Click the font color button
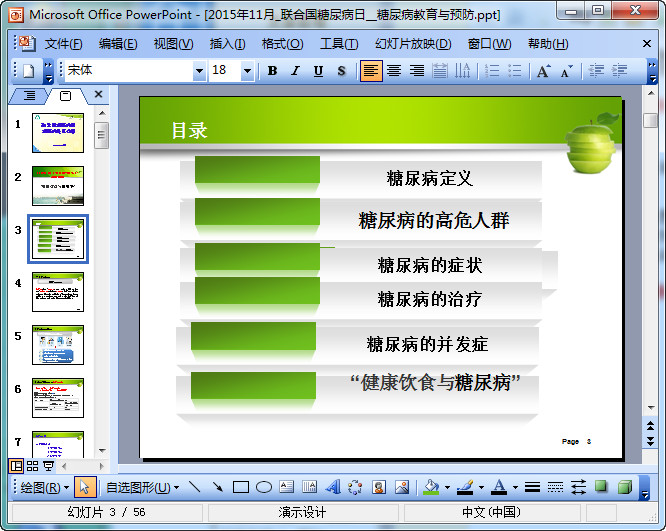Viewport: 666px width, 531px height. coord(498,488)
